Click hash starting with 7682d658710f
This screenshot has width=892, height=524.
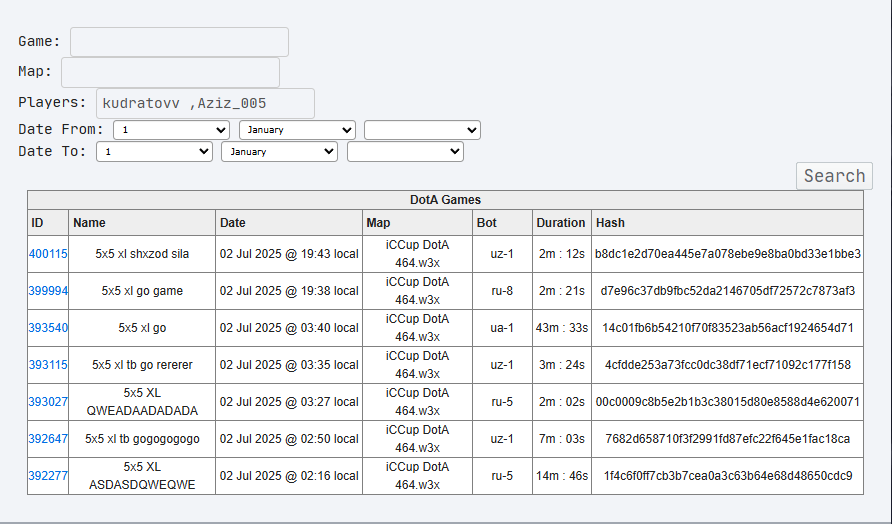[728, 439]
